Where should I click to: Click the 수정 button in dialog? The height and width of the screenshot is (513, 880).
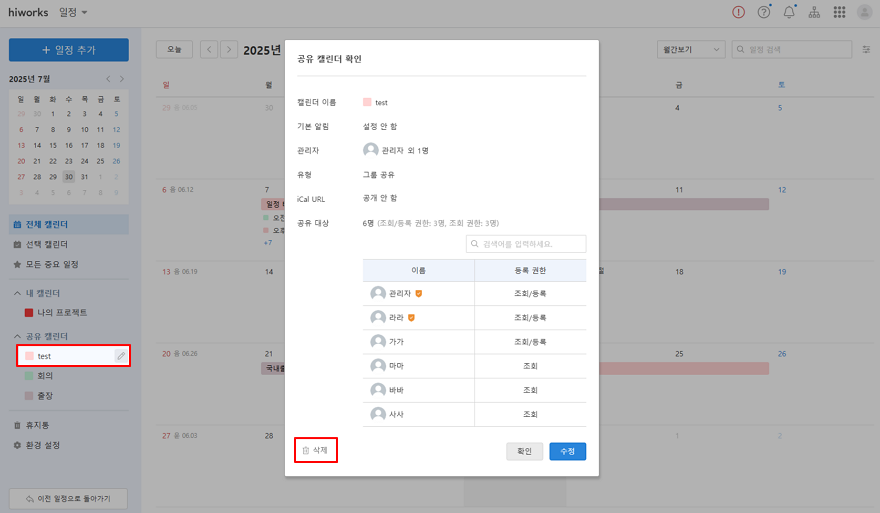point(567,451)
